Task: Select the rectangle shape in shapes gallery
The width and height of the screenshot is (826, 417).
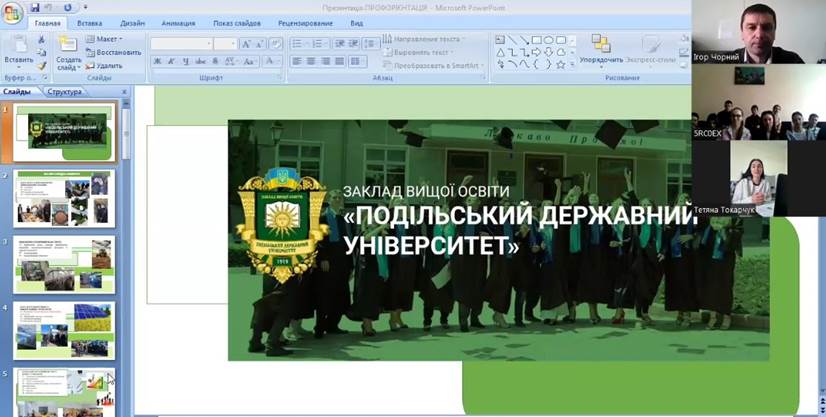Action: (x=536, y=40)
